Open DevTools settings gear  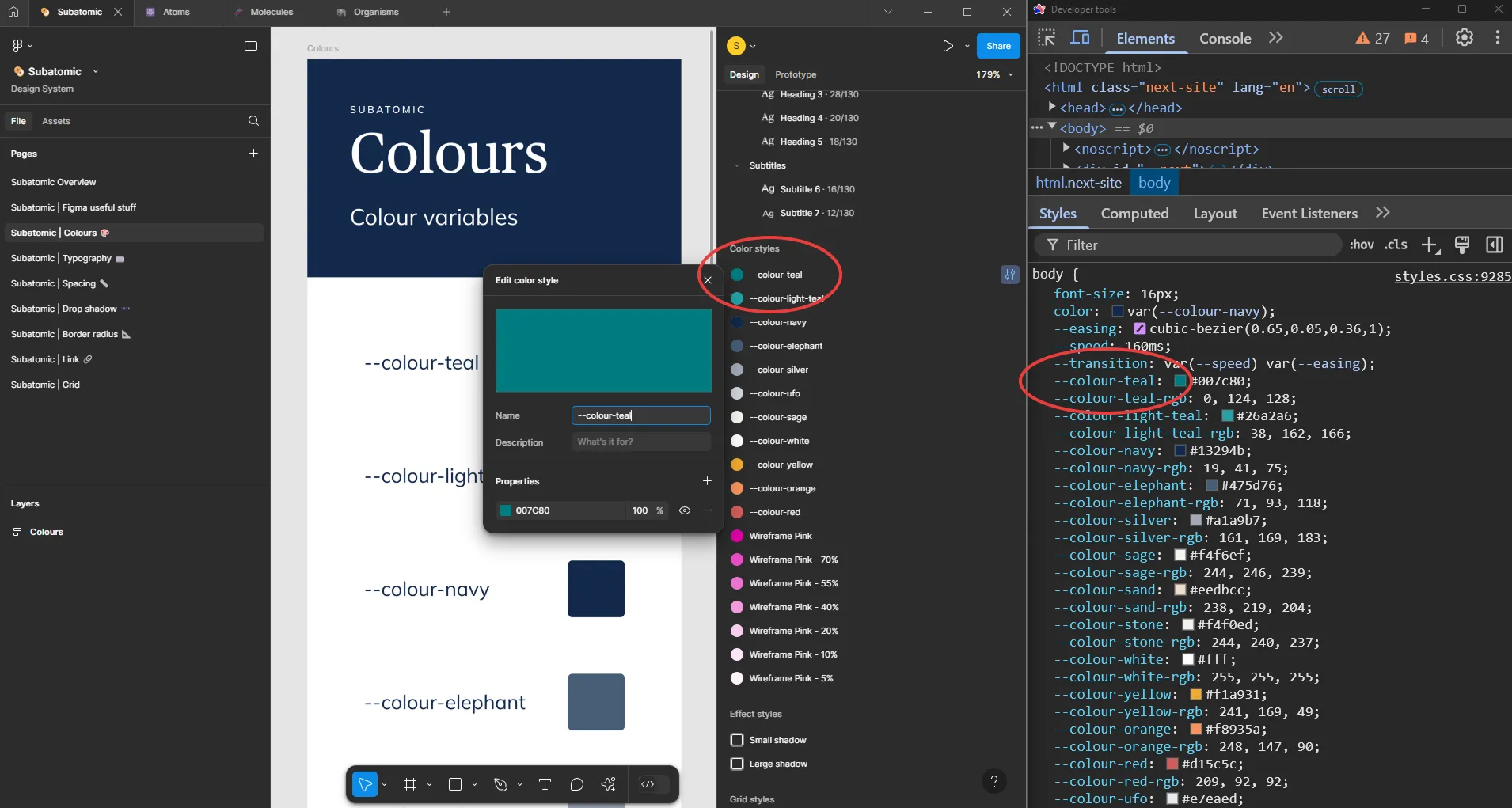[x=1465, y=38]
